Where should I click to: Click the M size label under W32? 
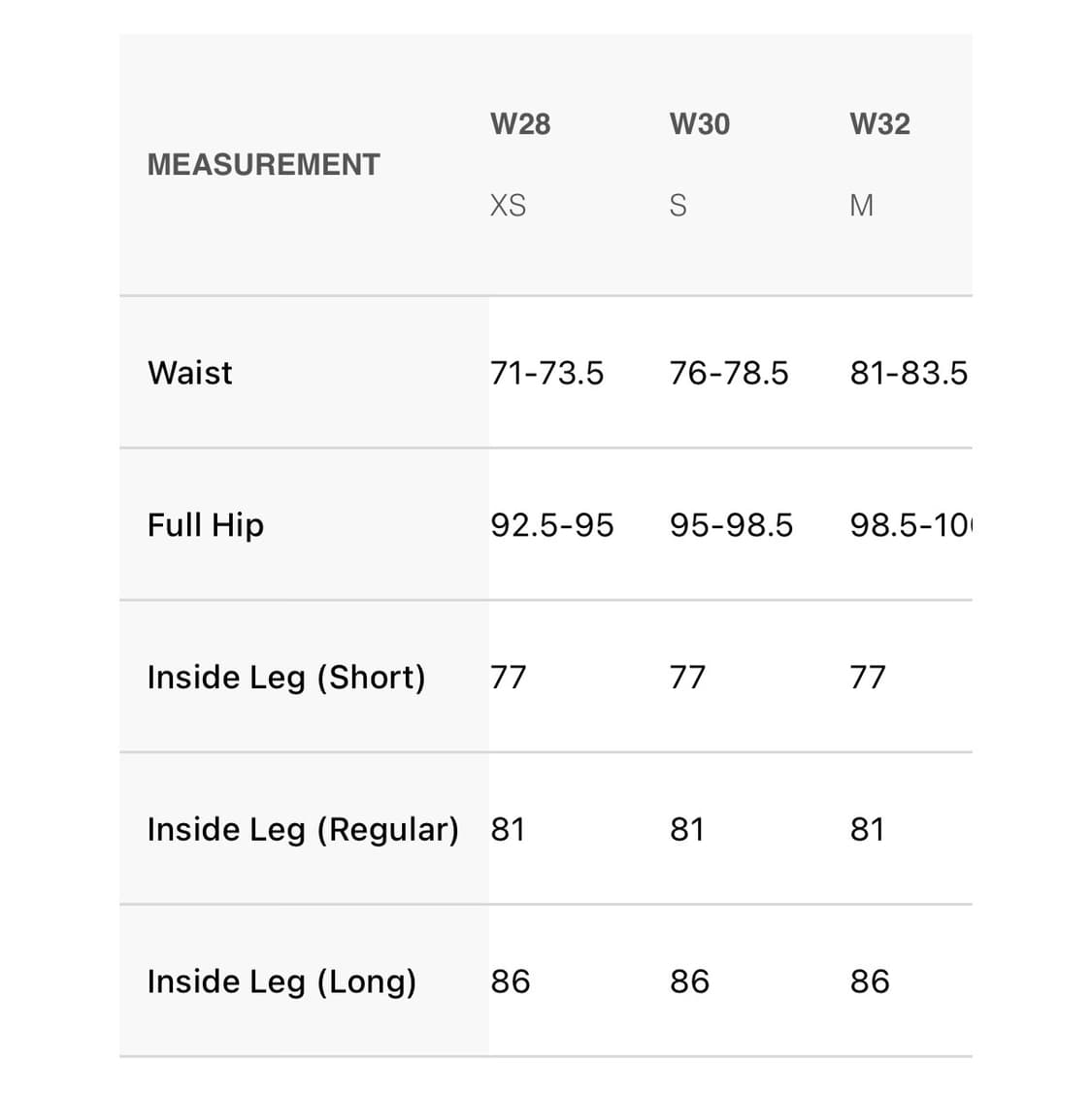click(861, 206)
